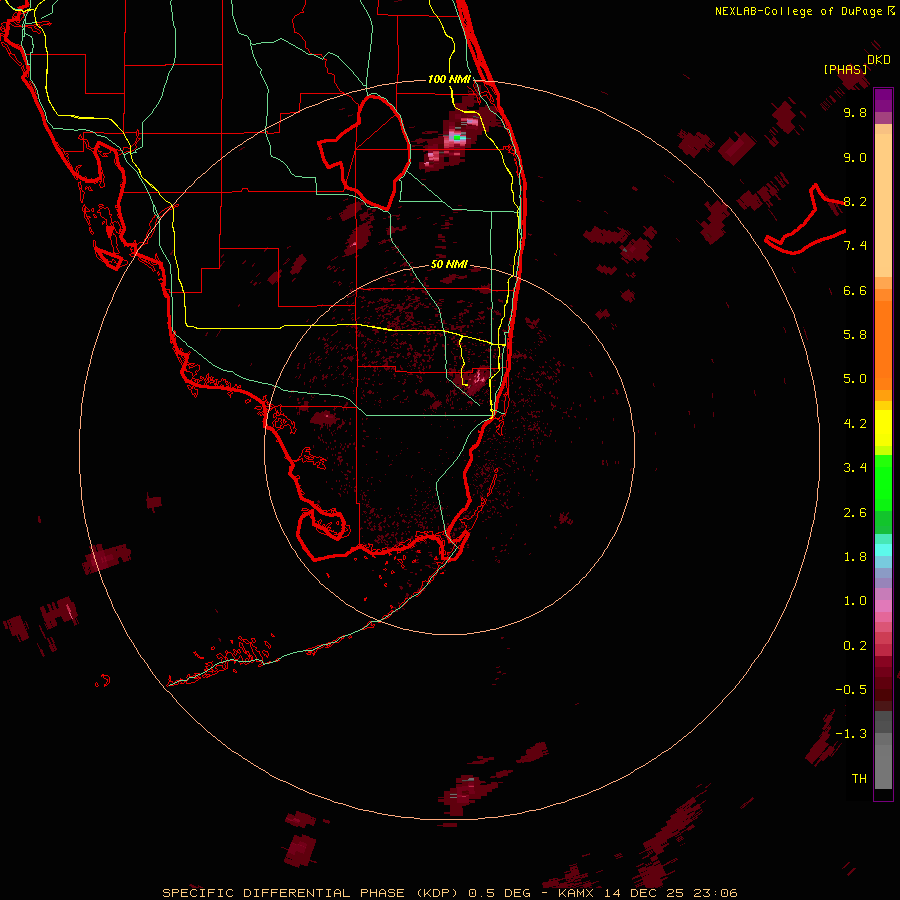Click the red island outline near the 8.2 label

tap(806, 221)
